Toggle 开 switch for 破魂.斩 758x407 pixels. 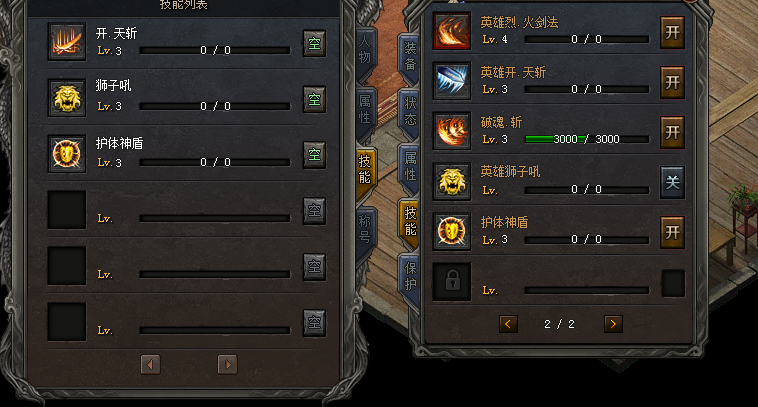pos(672,132)
